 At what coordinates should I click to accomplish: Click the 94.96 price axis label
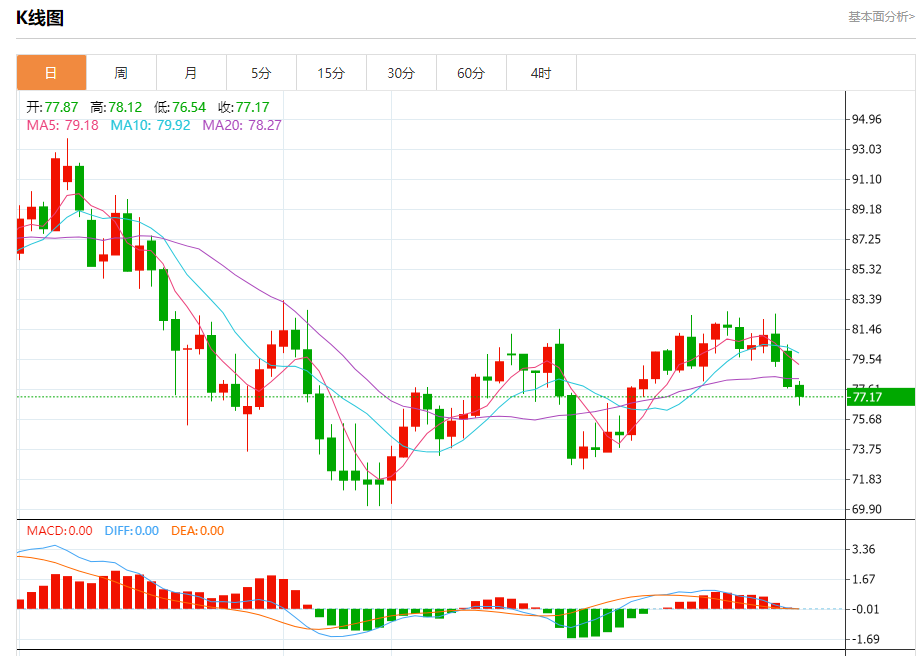pos(867,119)
